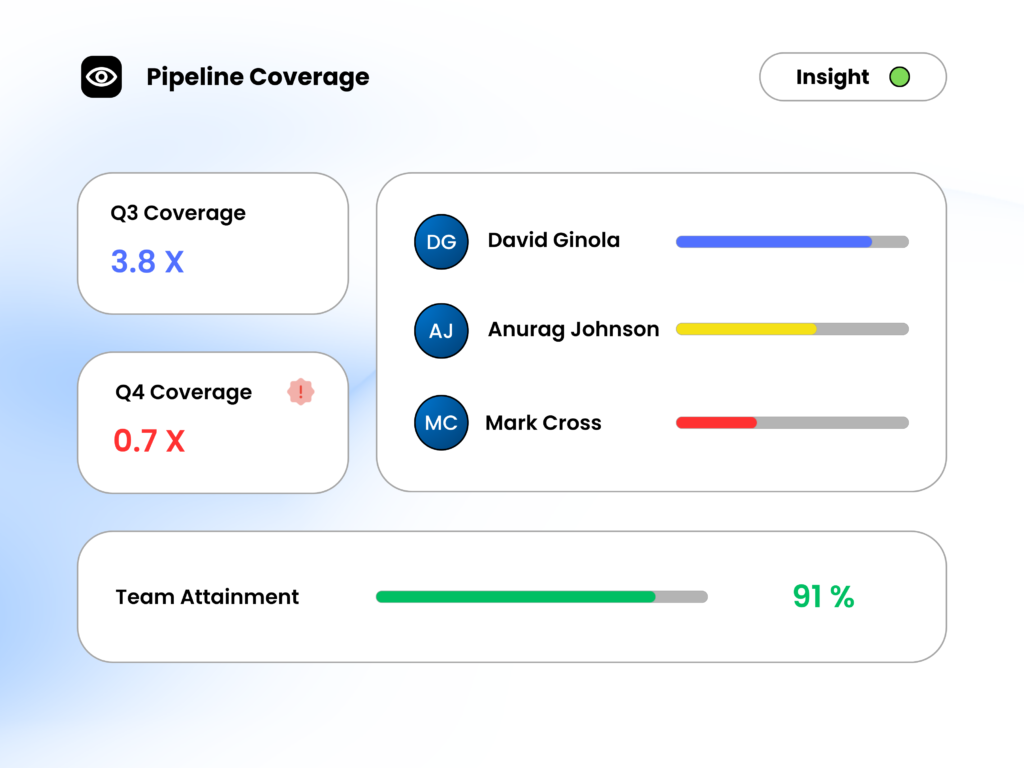Click Anurag Johnson's yellow progress bar
The width and height of the screenshot is (1024, 768).
point(746,329)
